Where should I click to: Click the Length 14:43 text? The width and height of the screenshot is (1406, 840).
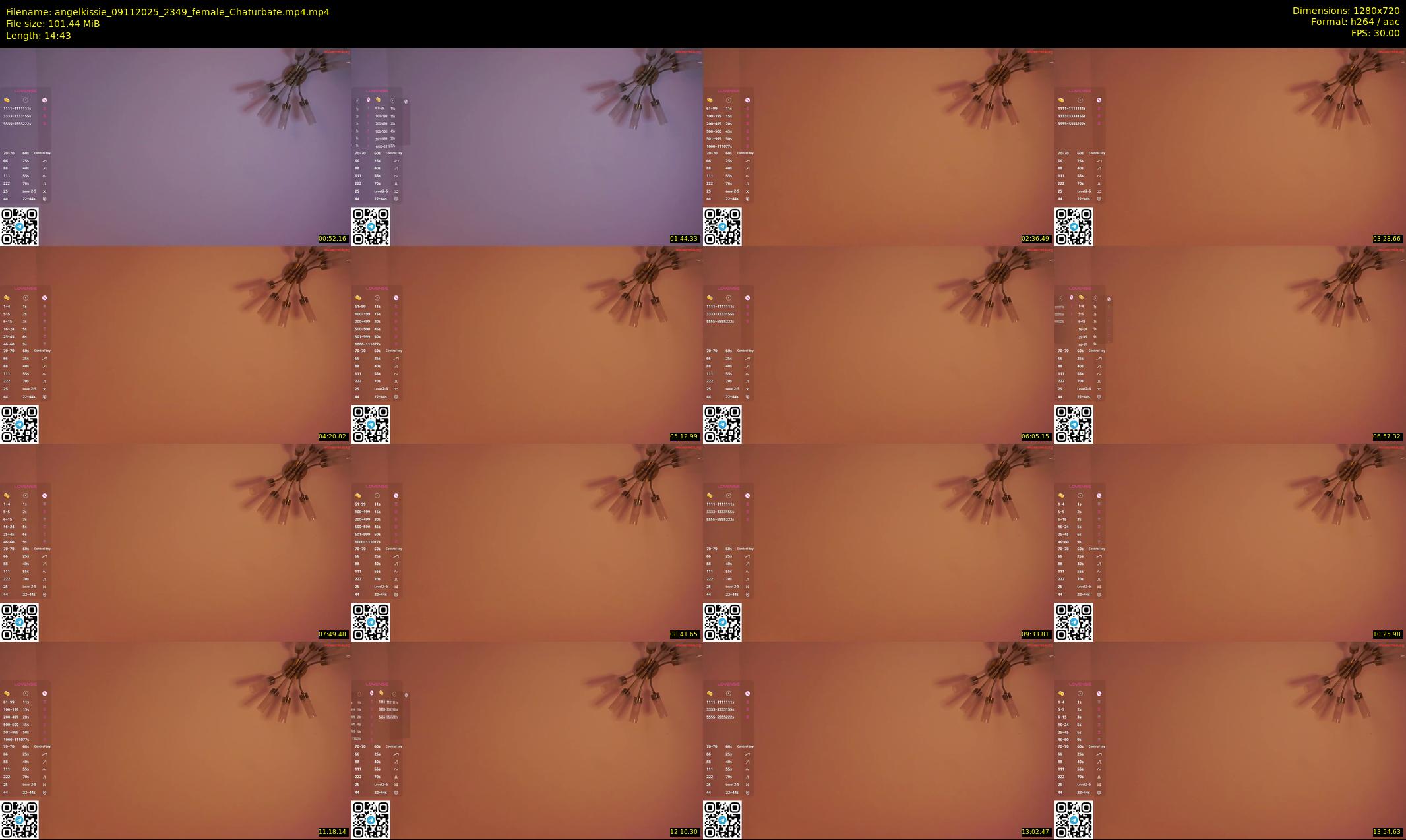pyautogui.click(x=38, y=36)
